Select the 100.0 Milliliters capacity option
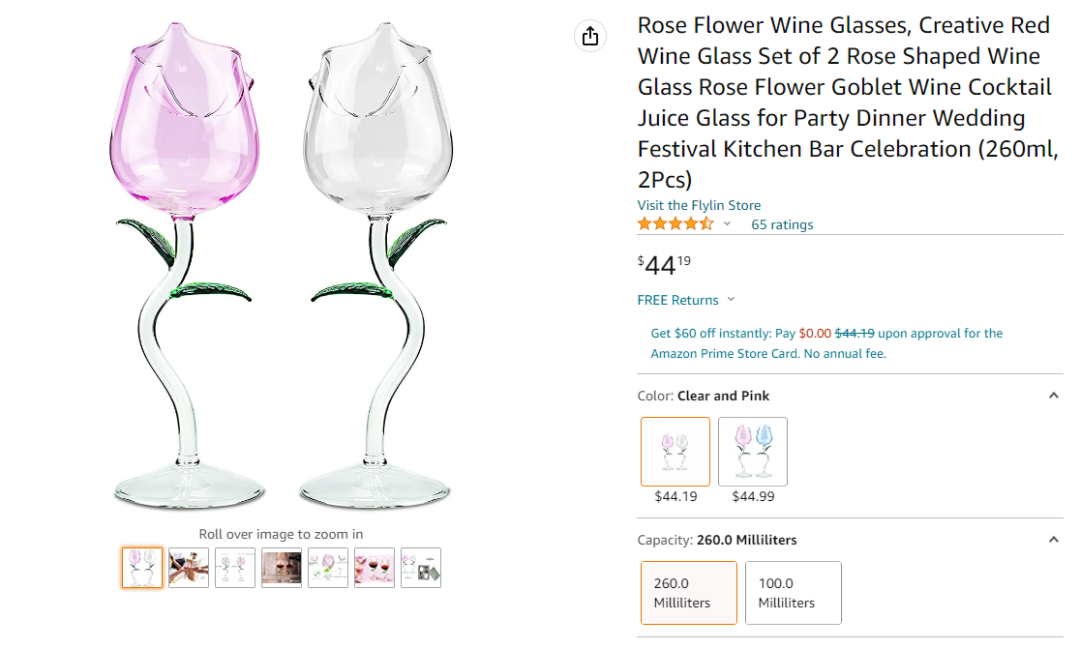 tap(793, 593)
